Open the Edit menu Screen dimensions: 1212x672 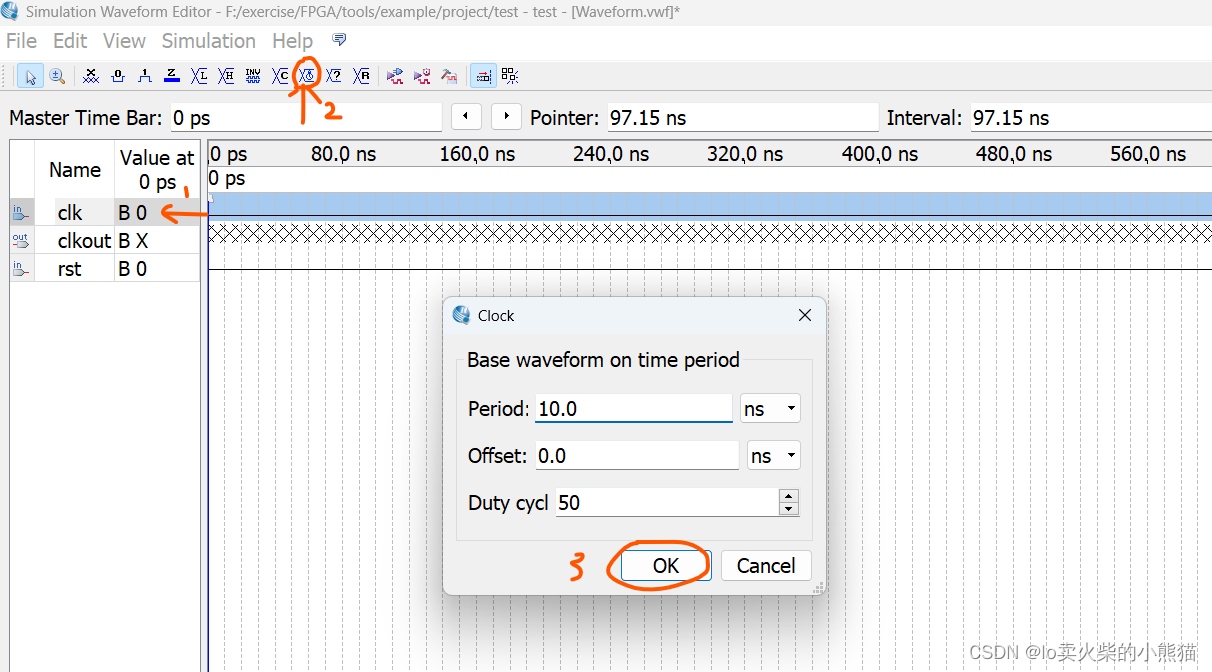click(x=70, y=41)
